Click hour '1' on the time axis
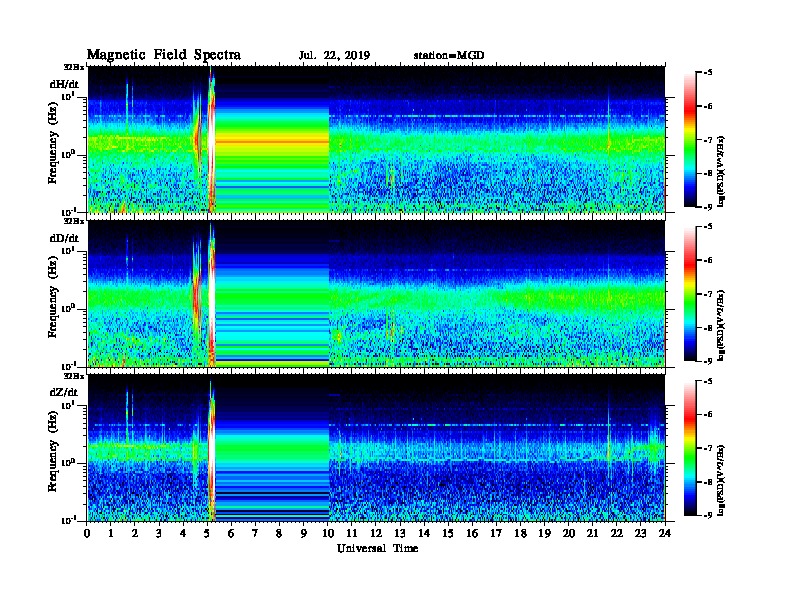The width and height of the screenshot is (792, 612). 111,533
